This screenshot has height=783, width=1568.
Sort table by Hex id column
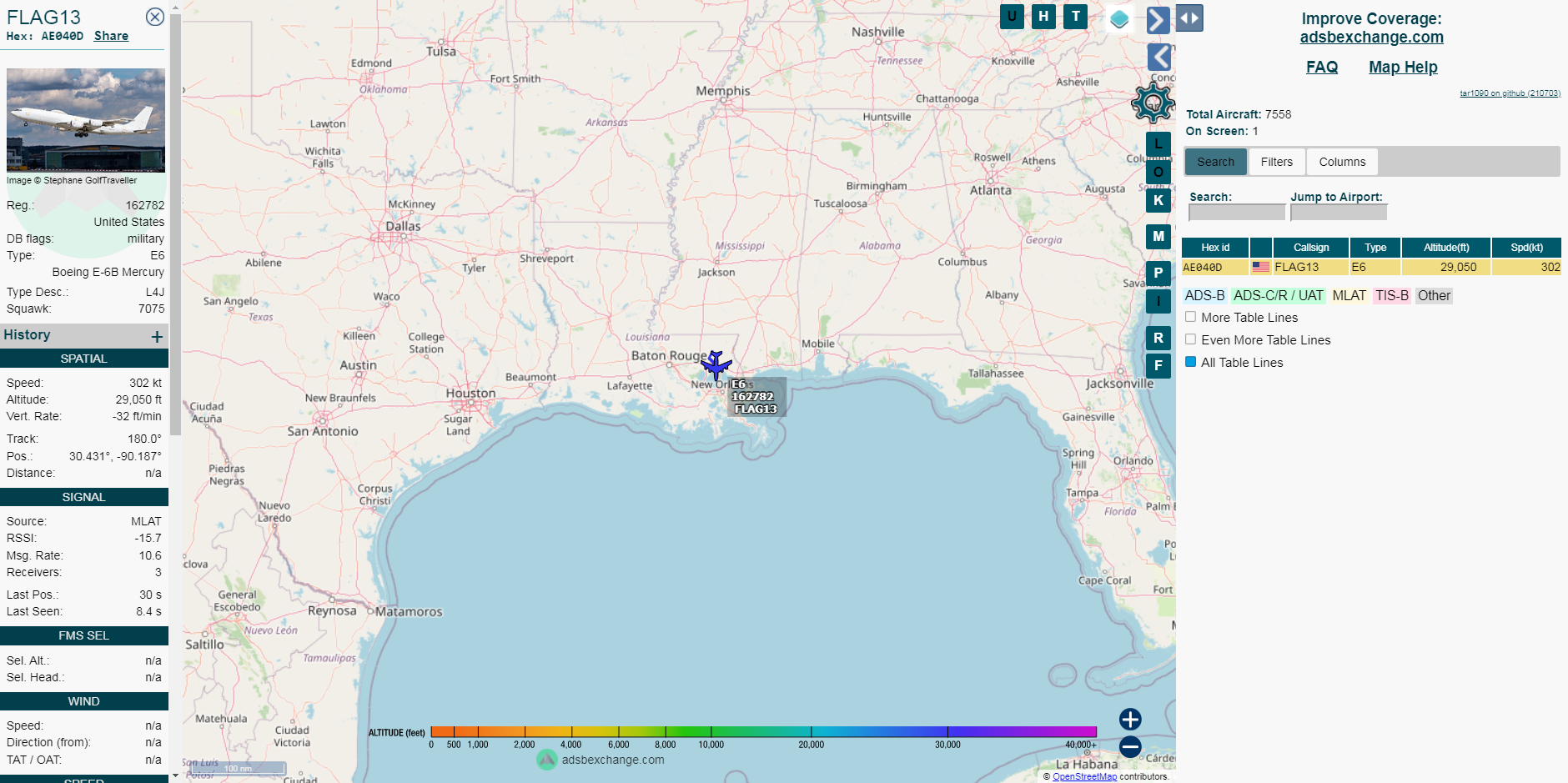(1215, 248)
